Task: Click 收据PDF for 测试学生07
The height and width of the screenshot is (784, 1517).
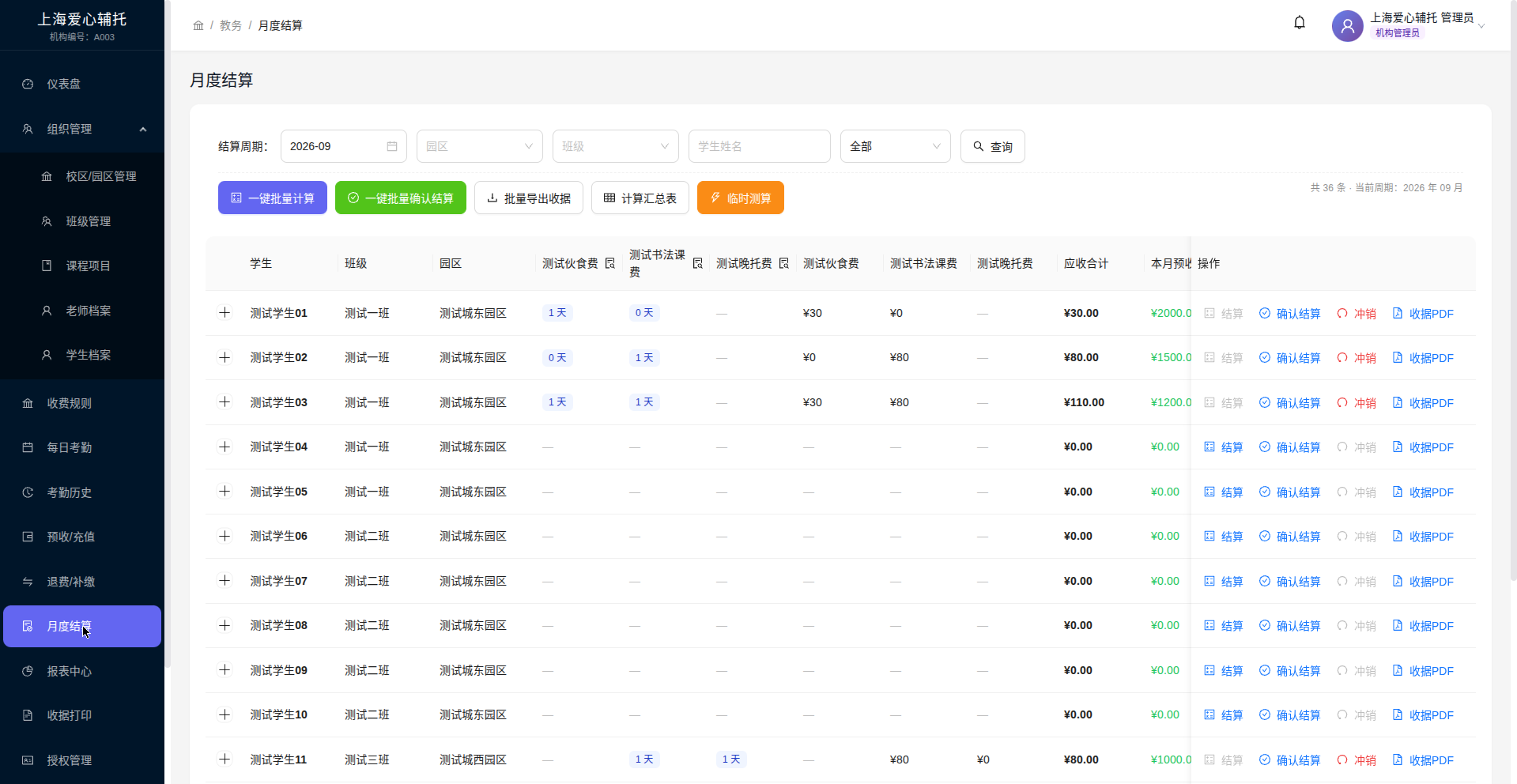Action: coord(1423,582)
